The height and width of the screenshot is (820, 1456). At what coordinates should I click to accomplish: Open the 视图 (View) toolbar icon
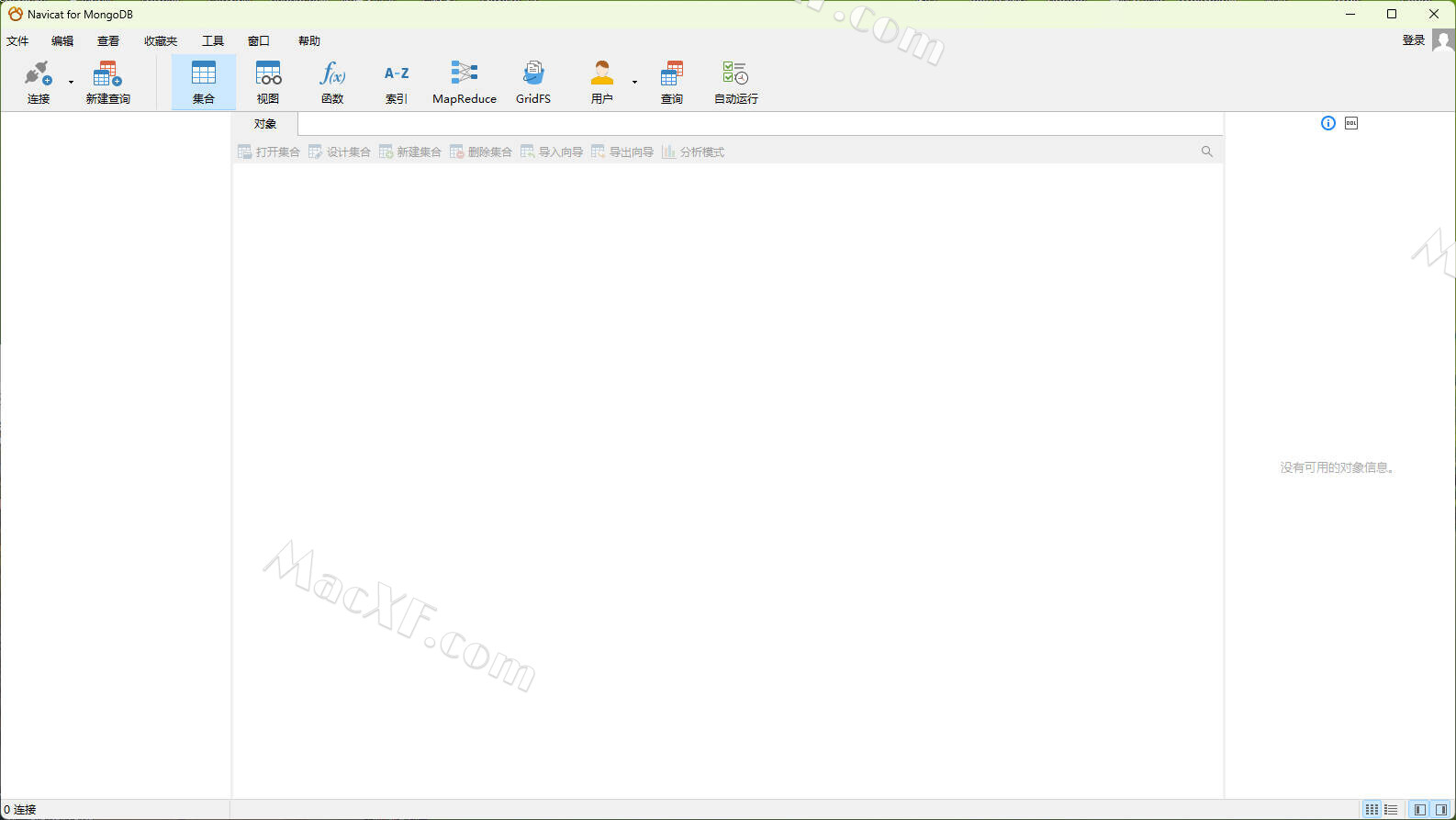(268, 82)
